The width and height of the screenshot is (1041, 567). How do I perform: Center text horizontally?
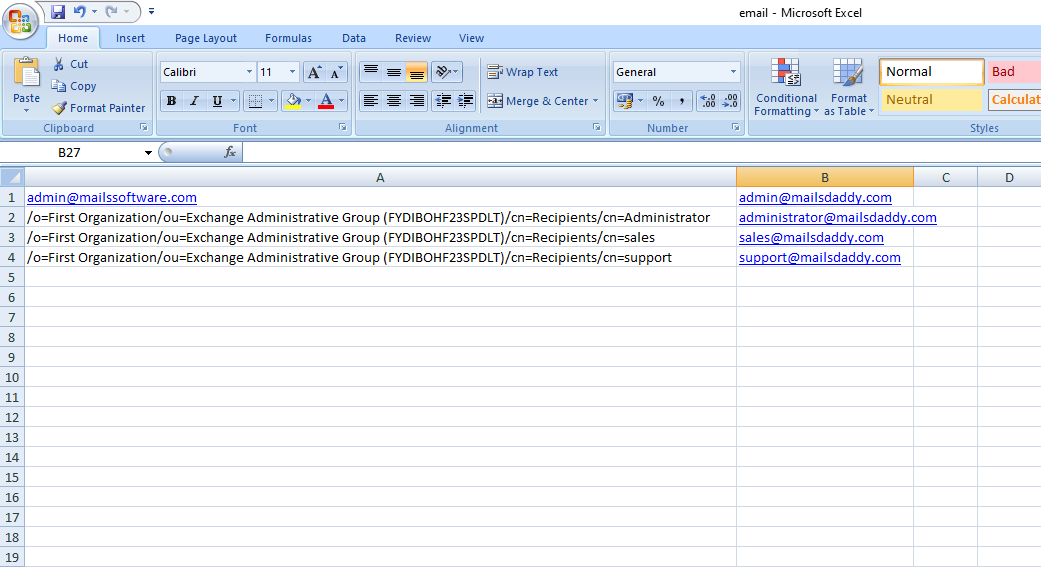click(394, 101)
